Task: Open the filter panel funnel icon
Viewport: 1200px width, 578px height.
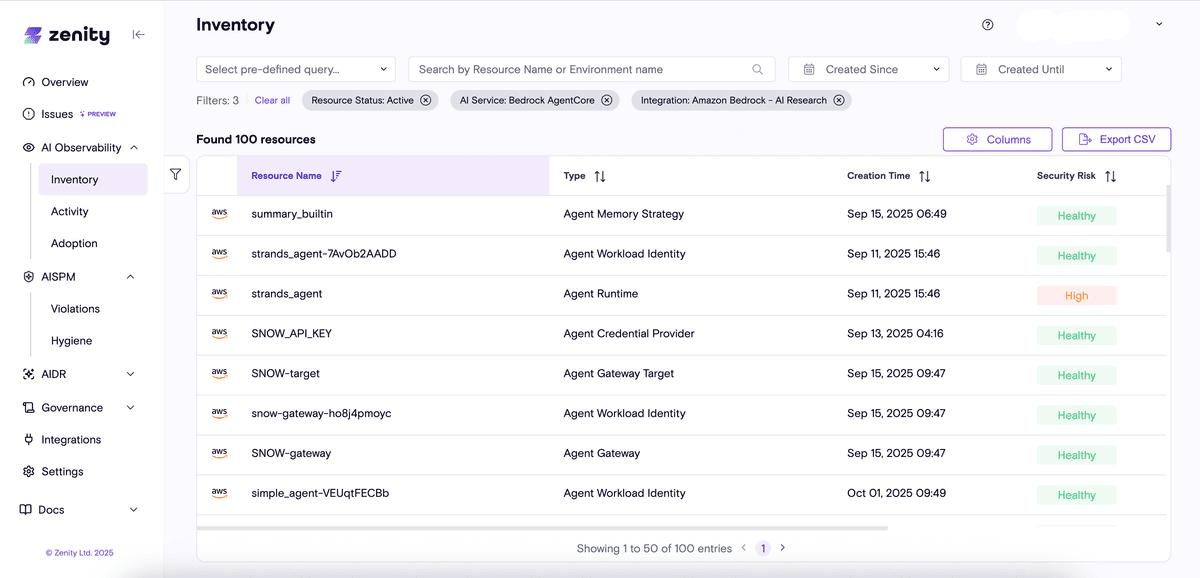Action: (176, 174)
